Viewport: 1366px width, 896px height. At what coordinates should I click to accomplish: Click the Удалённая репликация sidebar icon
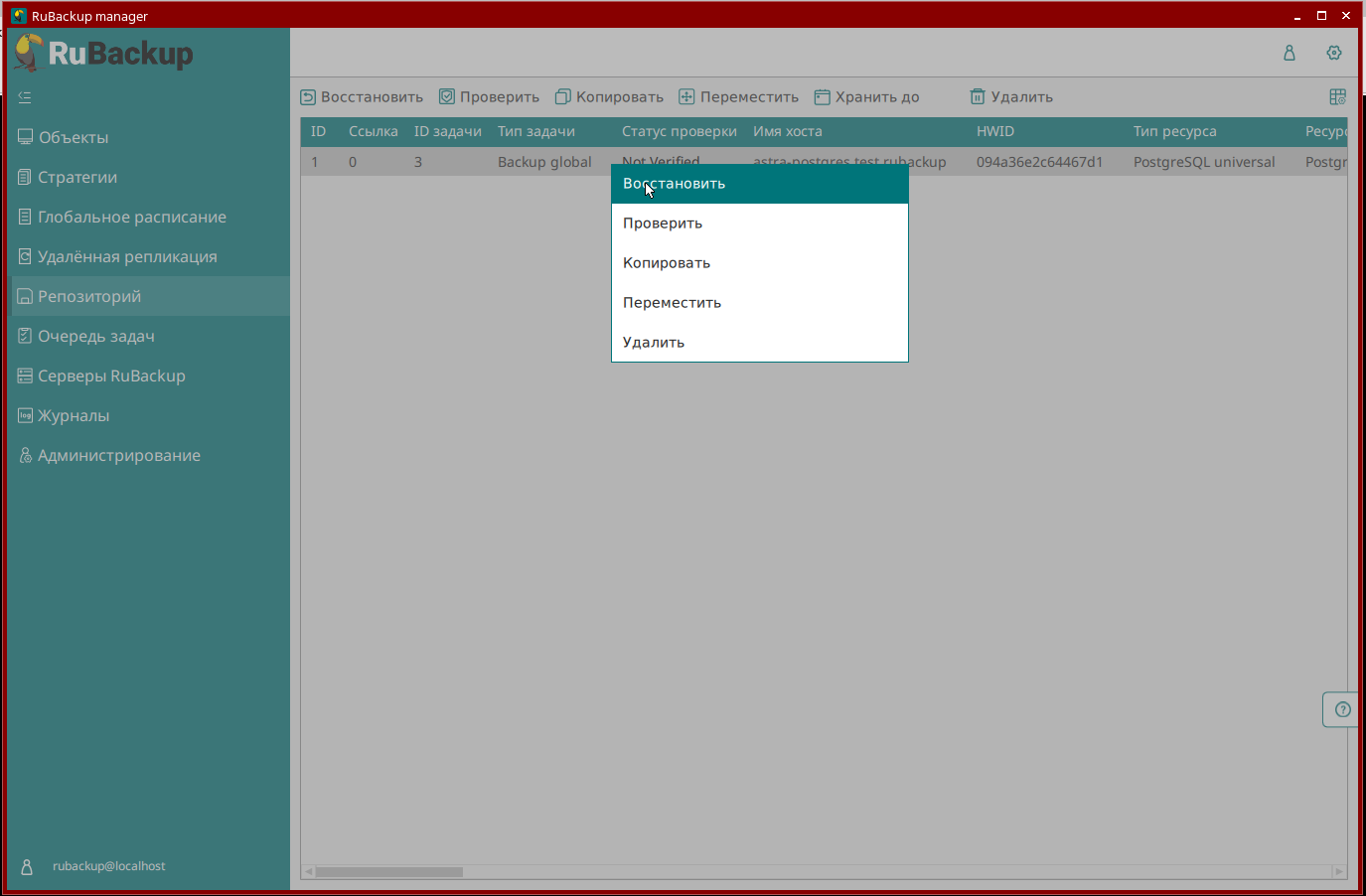(26, 256)
